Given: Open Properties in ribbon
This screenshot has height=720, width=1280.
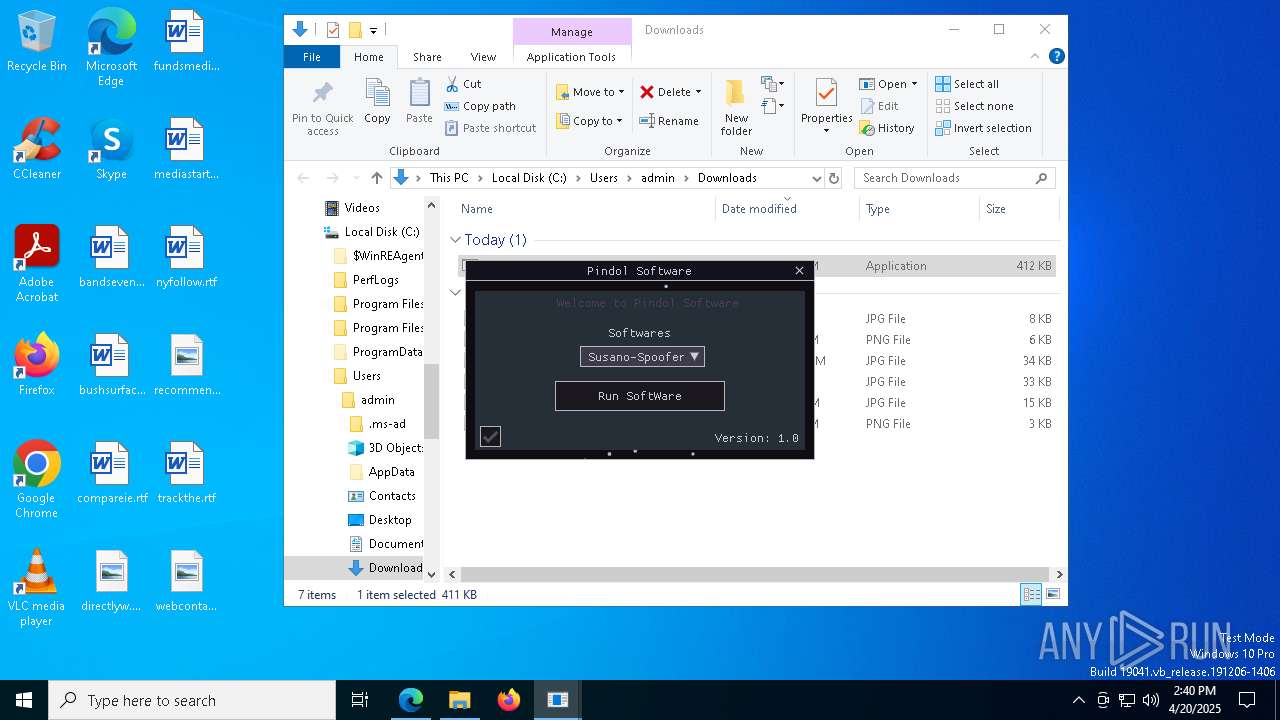Looking at the screenshot, I should [826, 106].
